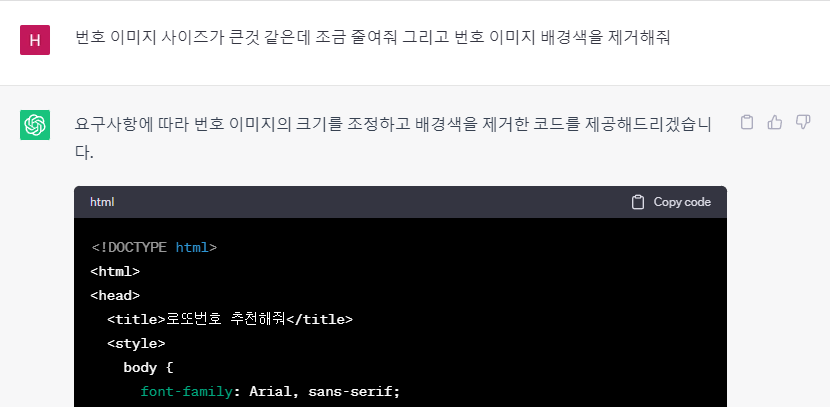Click the thumbs down feedback icon

point(803,122)
